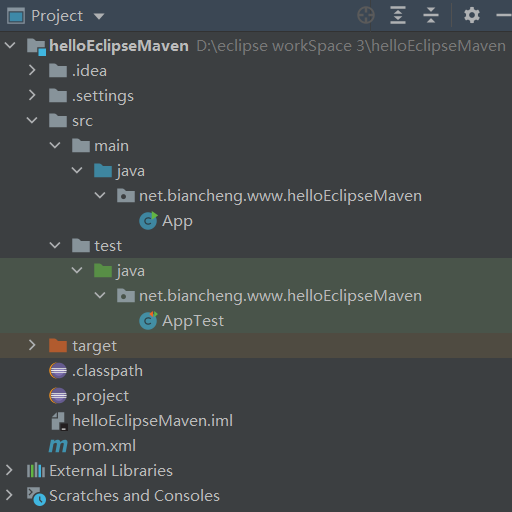
Task: Collapse the test folder
Action: pyautogui.click(x=55, y=246)
